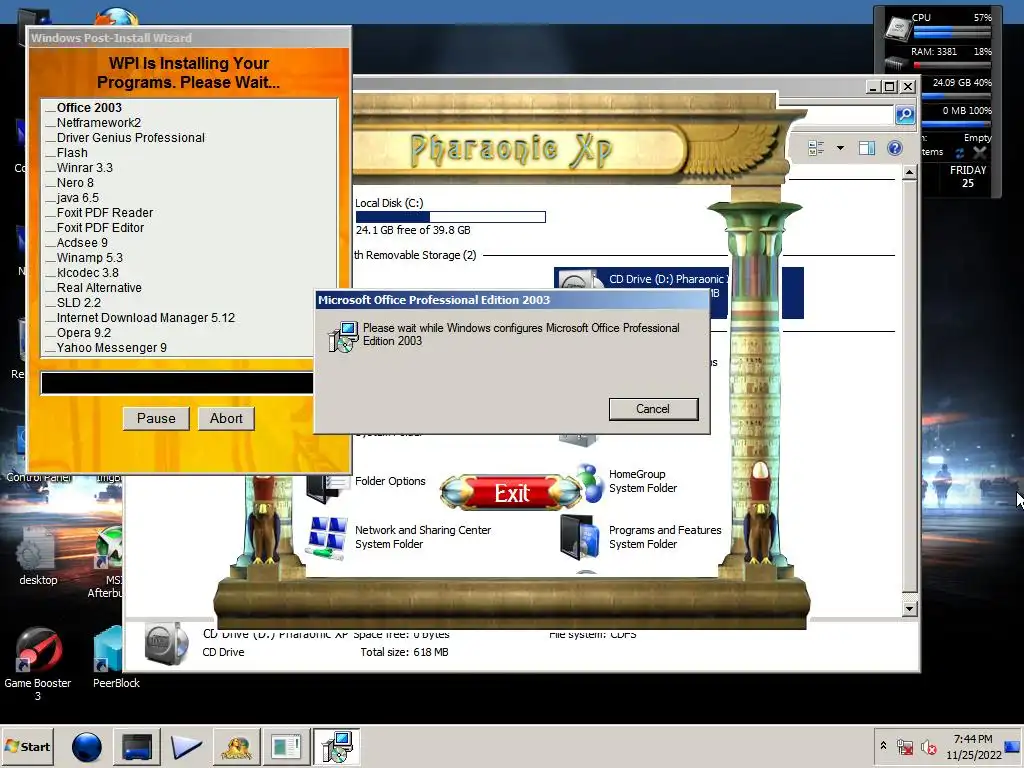This screenshot has height=768, width=1024.
Task: Click the blue arrow taskbar icon
Action: (186, 746)
